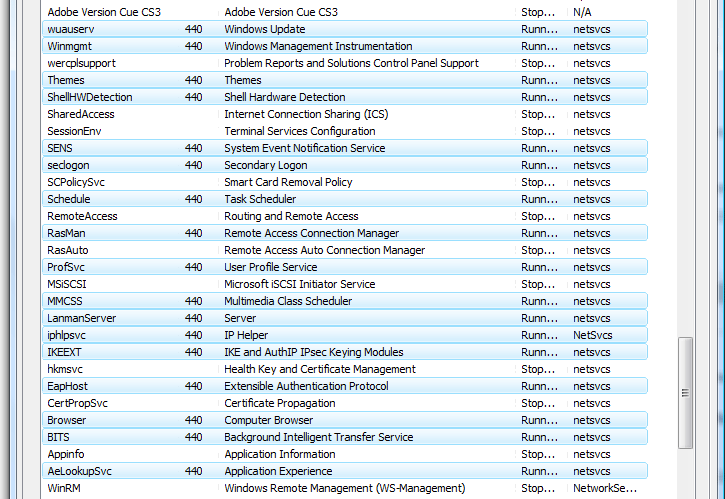Select the MMCSS service row

[x=344, y=301]
